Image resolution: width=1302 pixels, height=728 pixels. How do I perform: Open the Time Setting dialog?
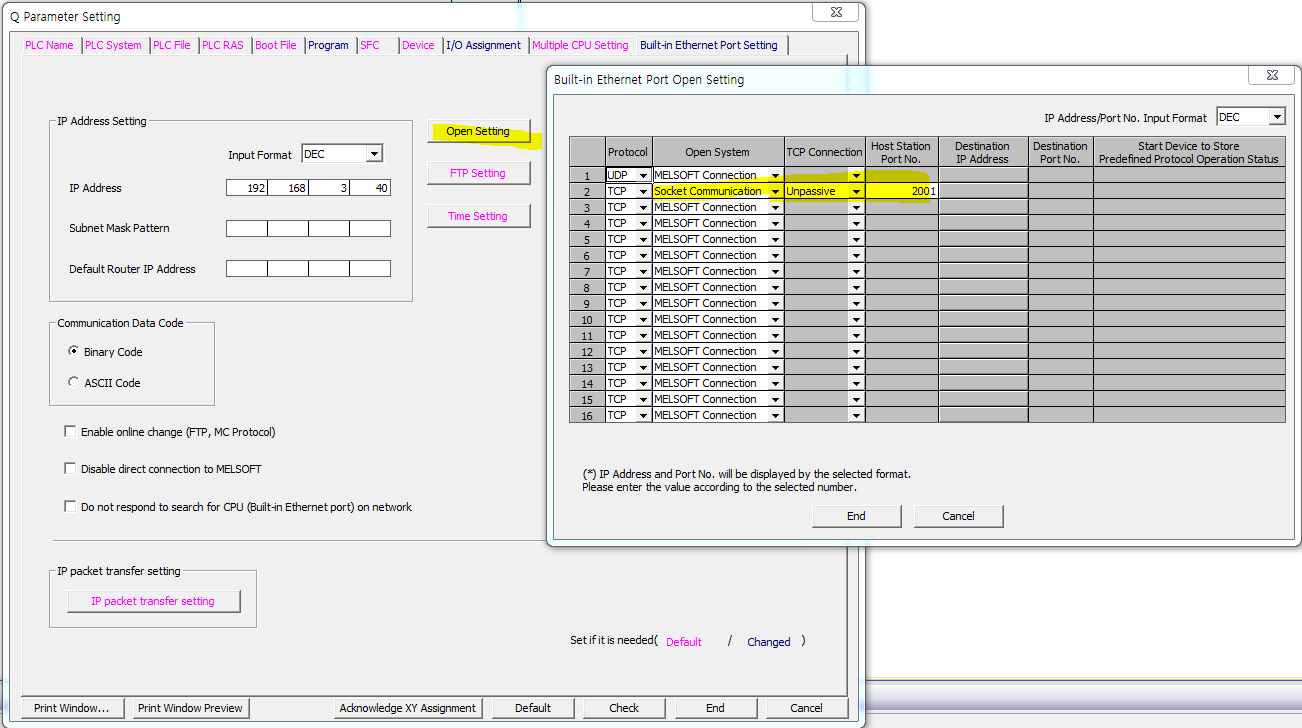pos(478,216)
